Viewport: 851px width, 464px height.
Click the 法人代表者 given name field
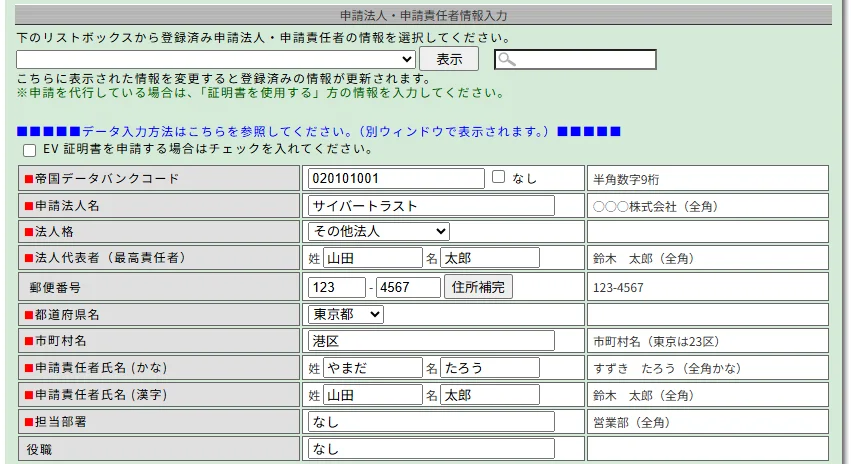pos(489,258)
